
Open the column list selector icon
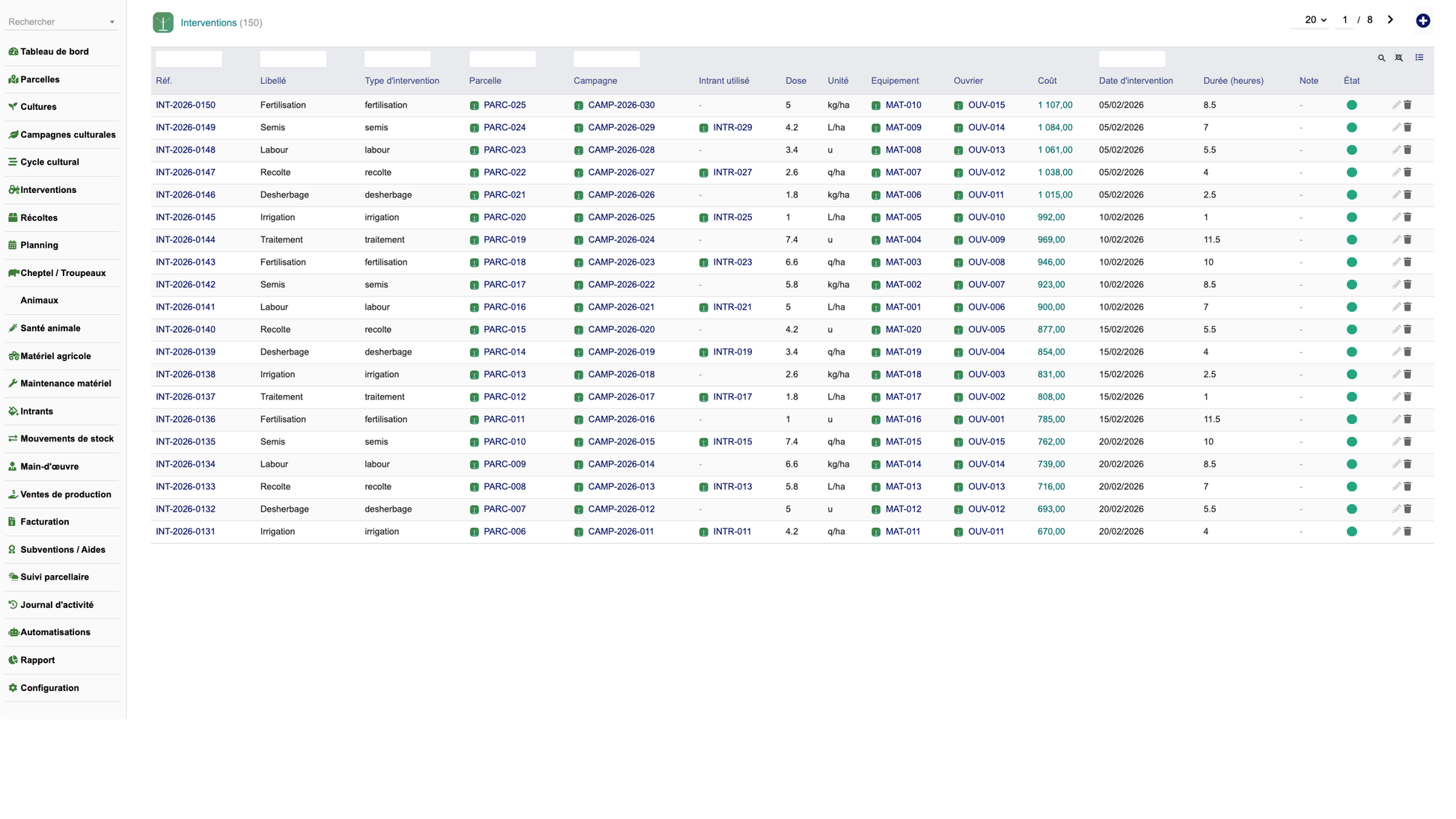click(1419, 58)
